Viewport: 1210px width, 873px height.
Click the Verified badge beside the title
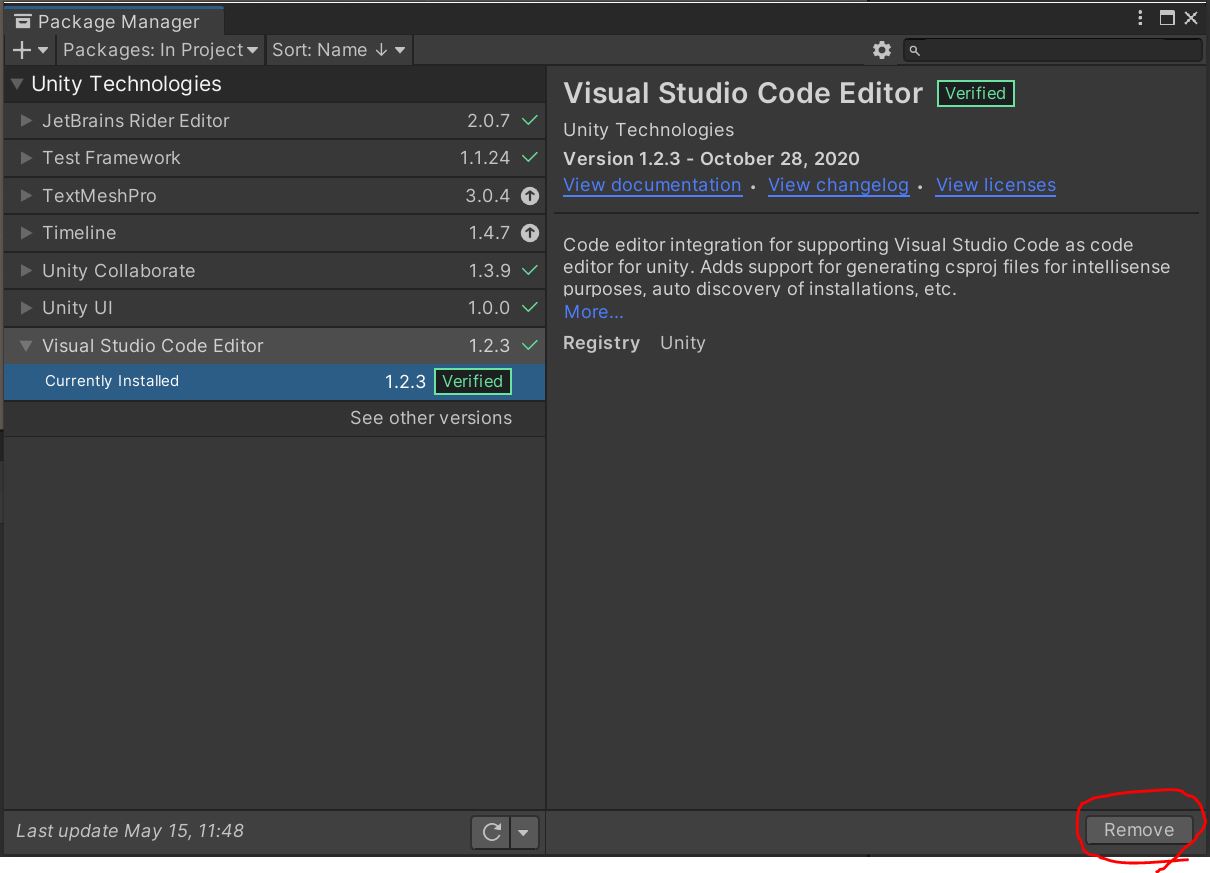[975, 94]
